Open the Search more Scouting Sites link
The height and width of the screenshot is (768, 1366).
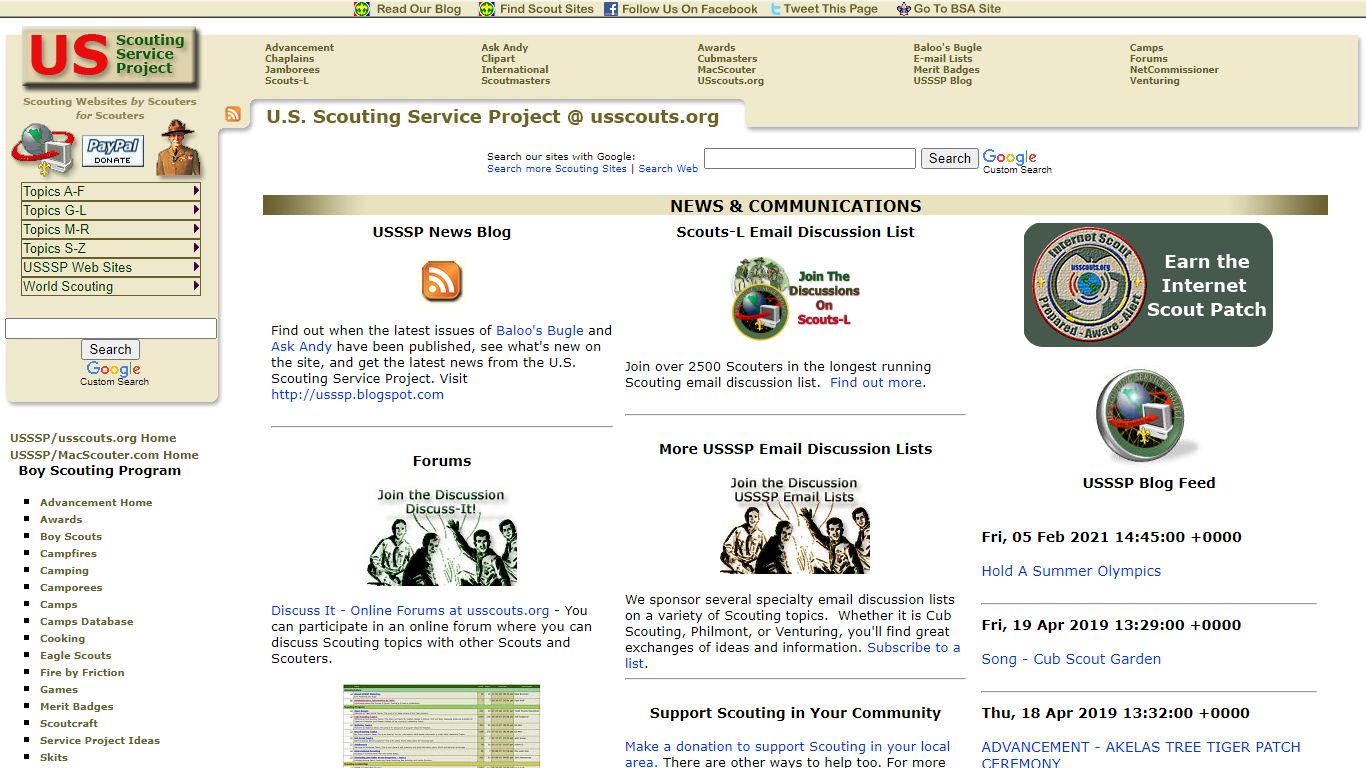(557, 169)
